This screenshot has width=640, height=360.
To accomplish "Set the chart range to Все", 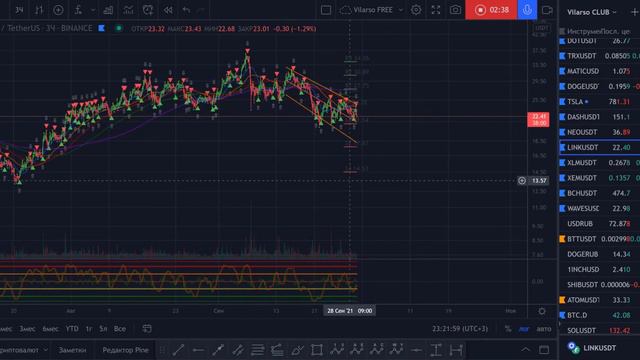I will 120,329.
